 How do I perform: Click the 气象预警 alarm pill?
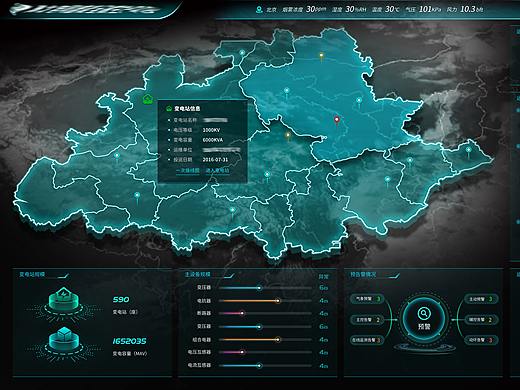tap(367, 299)
